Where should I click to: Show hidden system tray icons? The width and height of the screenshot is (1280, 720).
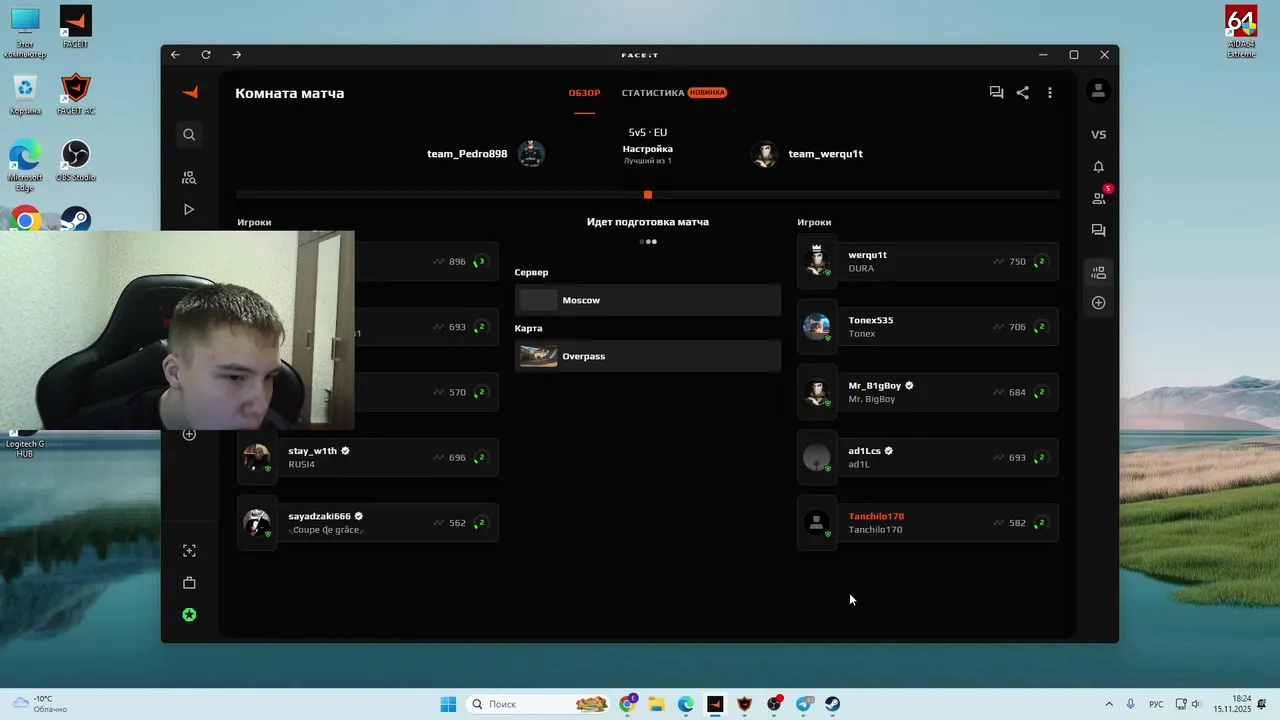click(1108, 704)
